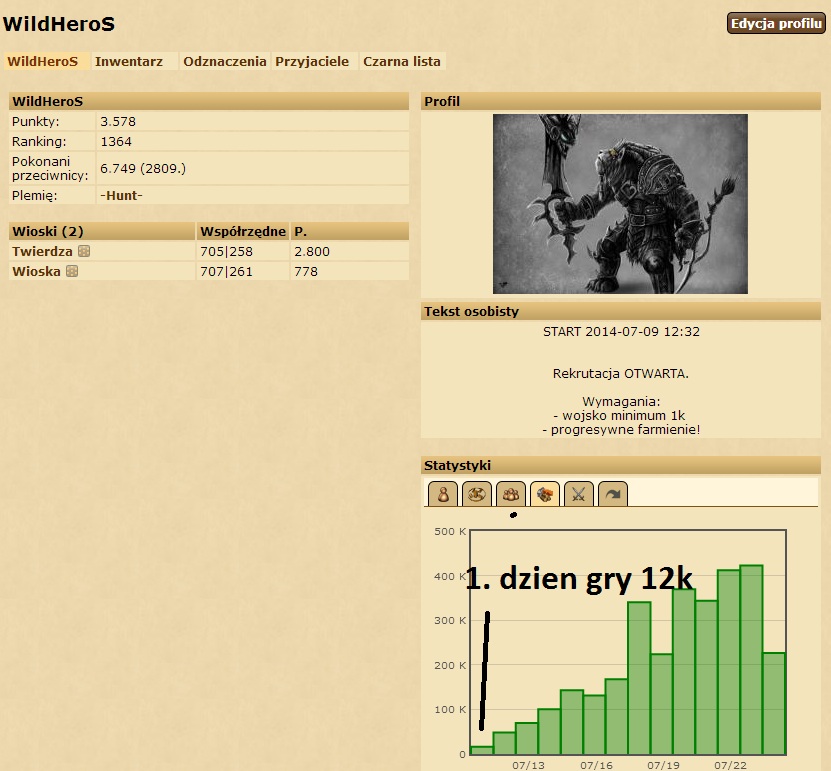Open the player group stats tab
Screen dimensions: 831x771
[x=510, y=494]
